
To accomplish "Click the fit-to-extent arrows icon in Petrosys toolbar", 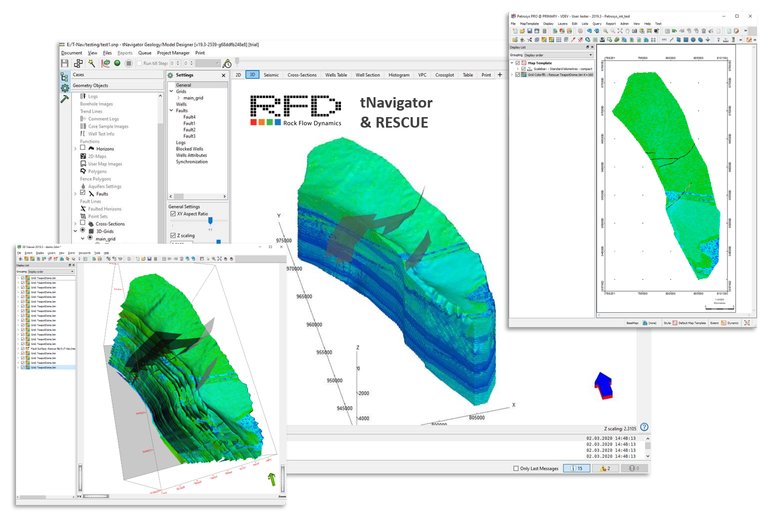I will coord(620,31).
